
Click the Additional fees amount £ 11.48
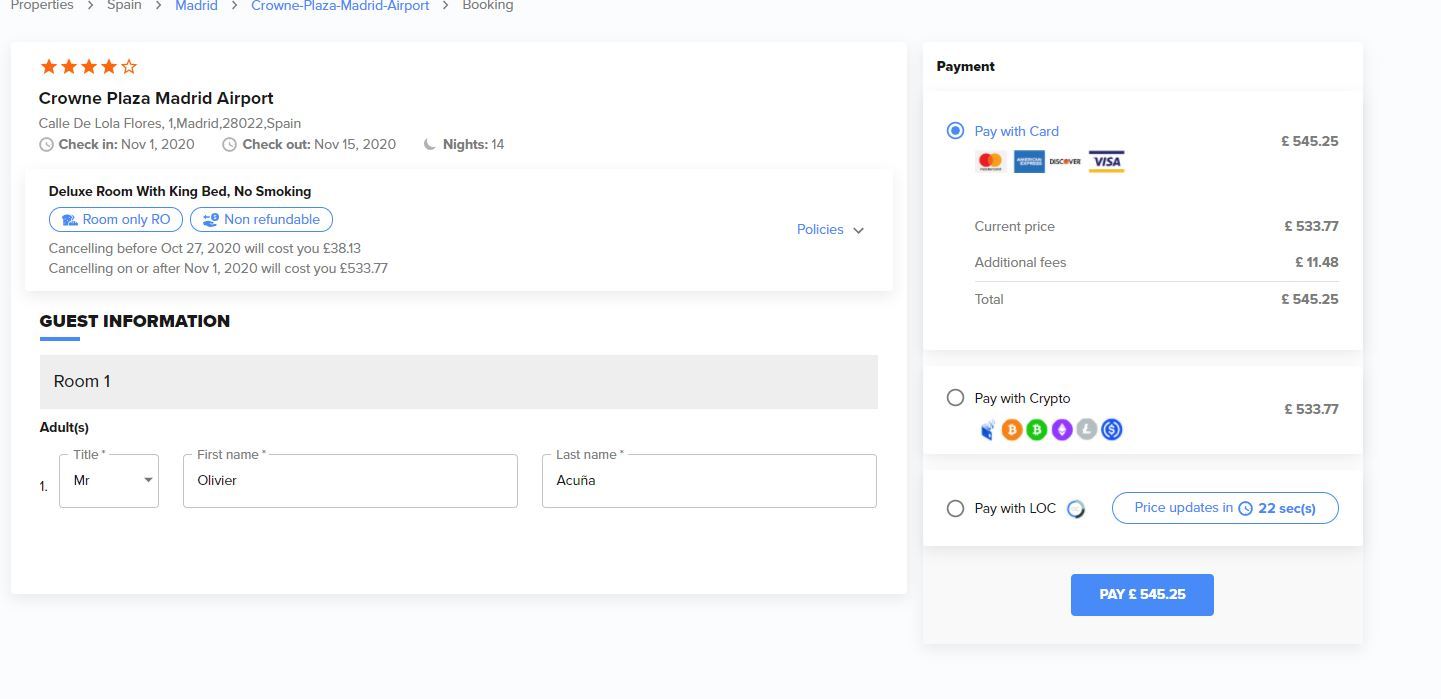tap(1316, 263)
